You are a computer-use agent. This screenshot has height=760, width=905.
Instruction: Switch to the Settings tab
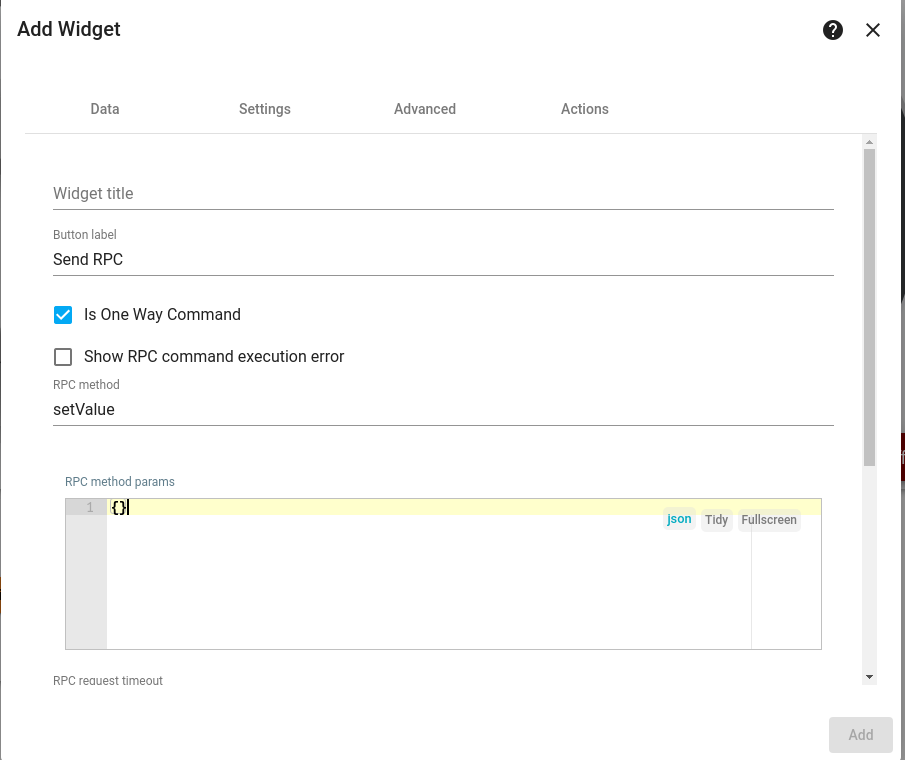[264, 109]
